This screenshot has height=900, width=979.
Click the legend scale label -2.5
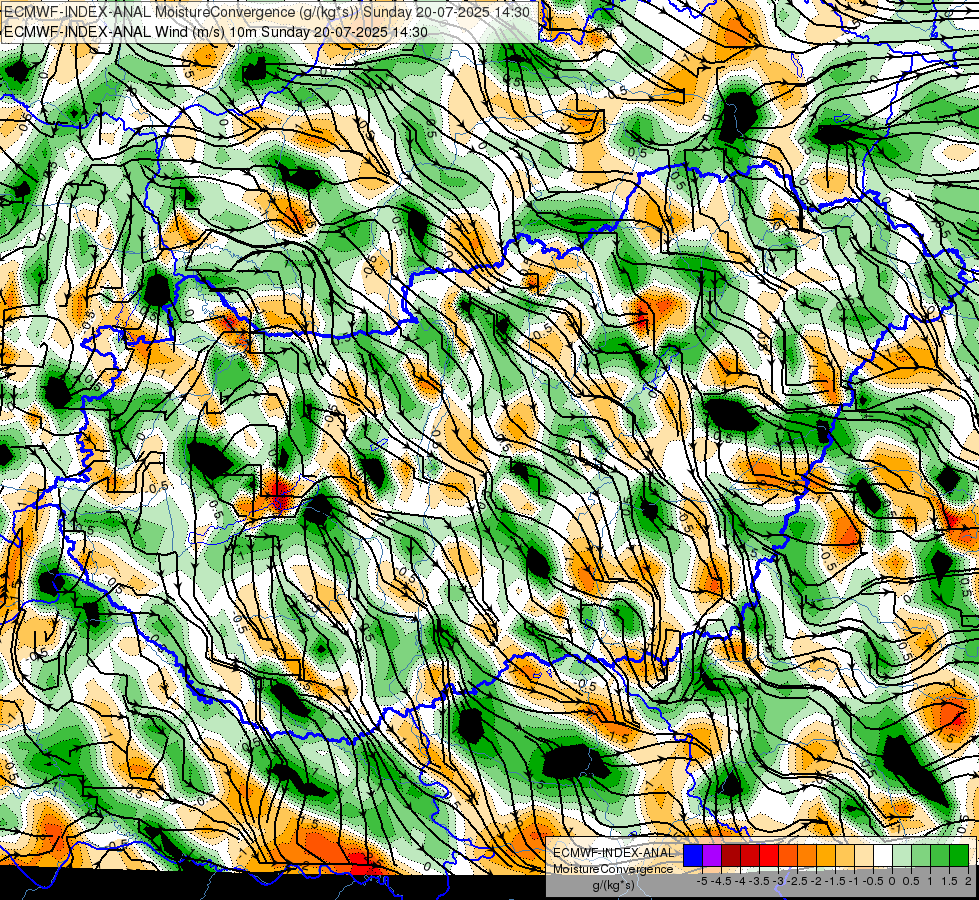pos(797,881)
